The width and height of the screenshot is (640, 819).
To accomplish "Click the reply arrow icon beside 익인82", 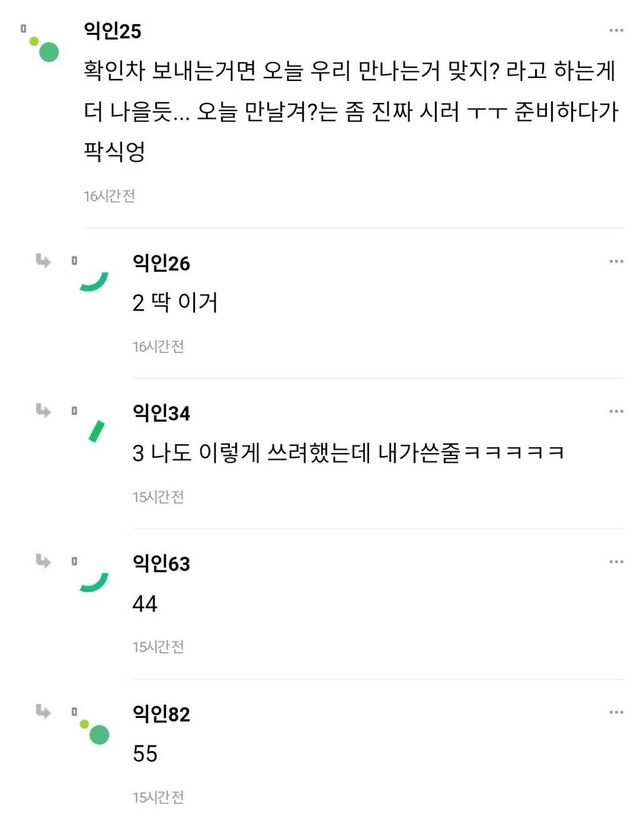I will [44, 712].
